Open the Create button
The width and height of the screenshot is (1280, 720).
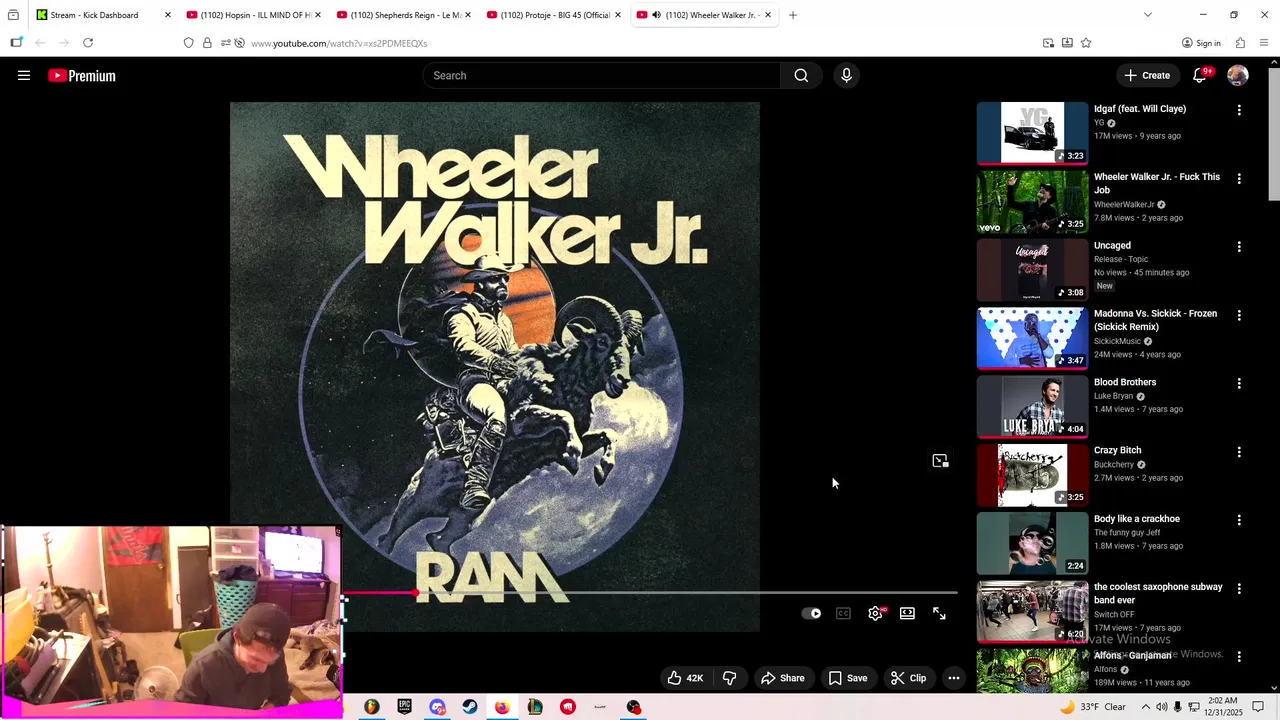(1146, 75)
